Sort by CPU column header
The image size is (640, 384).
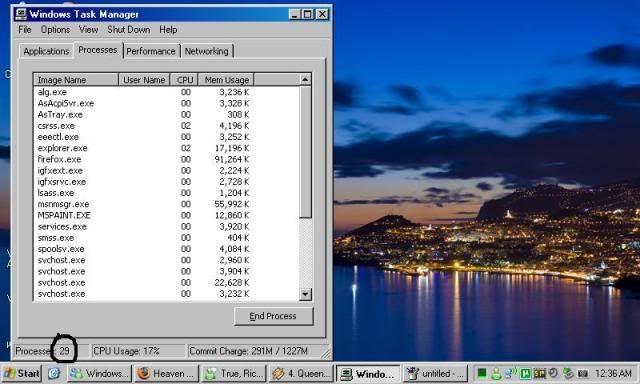click(184, 80)
